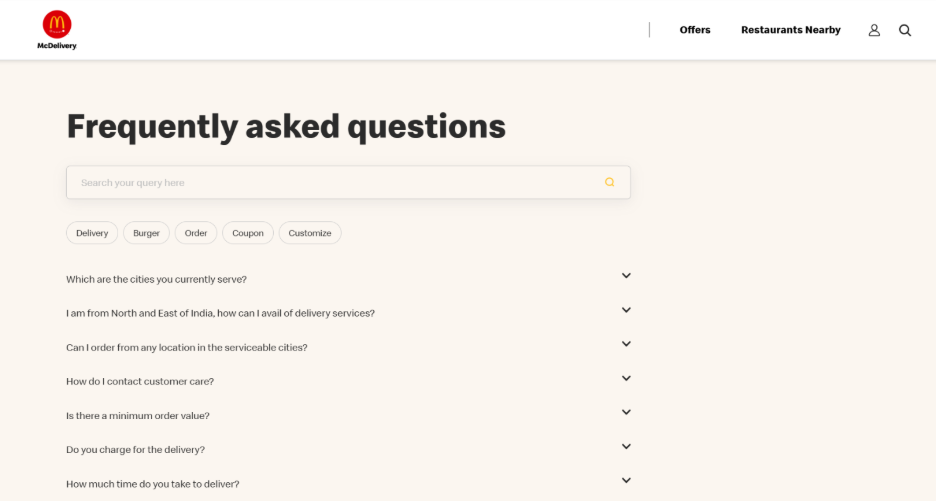This screenshot has width=936, height=501.
Task: Open the user account profile icon
Action: pyautogui.click(x=874, y=30)
